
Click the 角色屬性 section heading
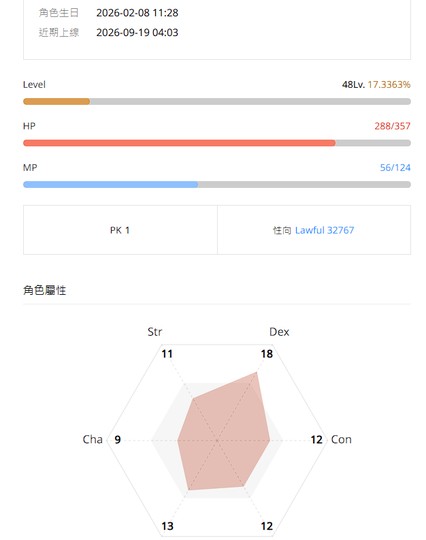[44, 290]
